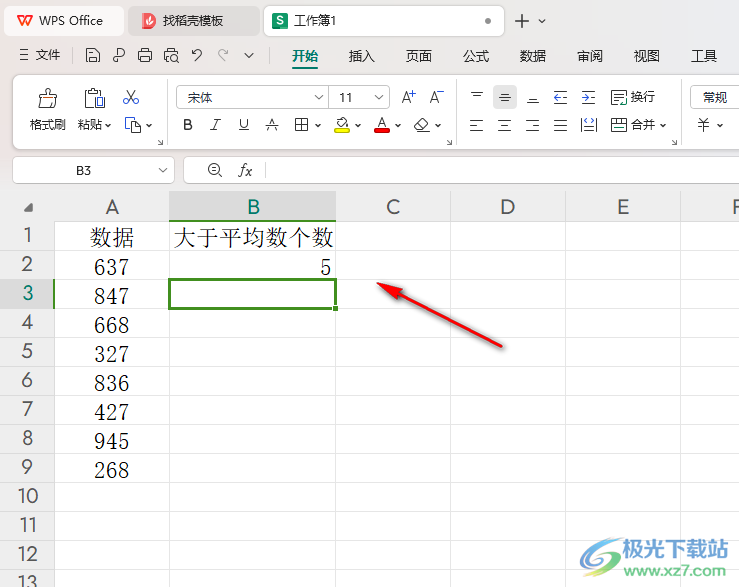Click the distributed alignment icon
This screenshot has height=587, width=739.
(x=589, y=125)
